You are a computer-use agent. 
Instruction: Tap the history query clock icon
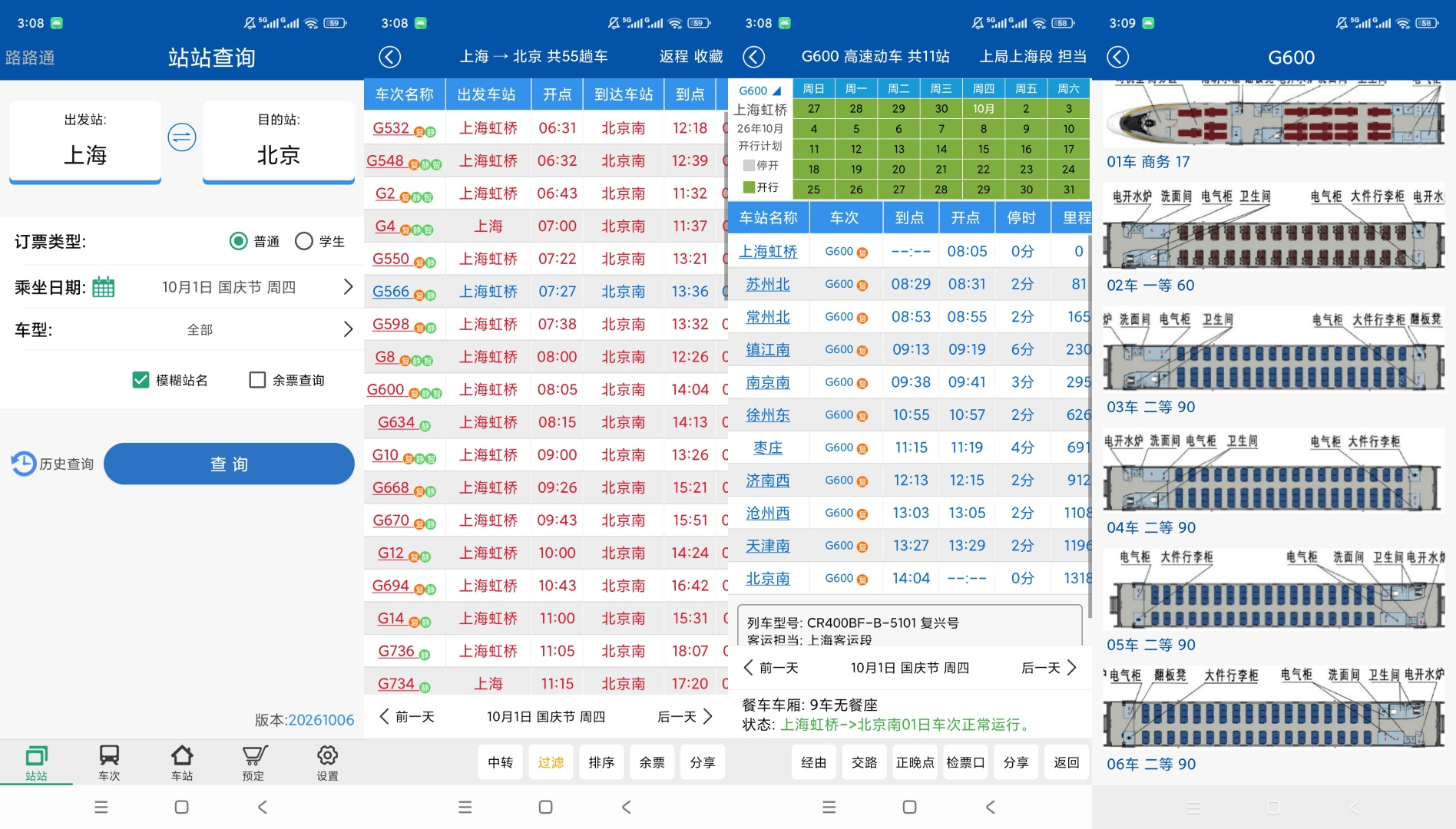tap(23, 464)
